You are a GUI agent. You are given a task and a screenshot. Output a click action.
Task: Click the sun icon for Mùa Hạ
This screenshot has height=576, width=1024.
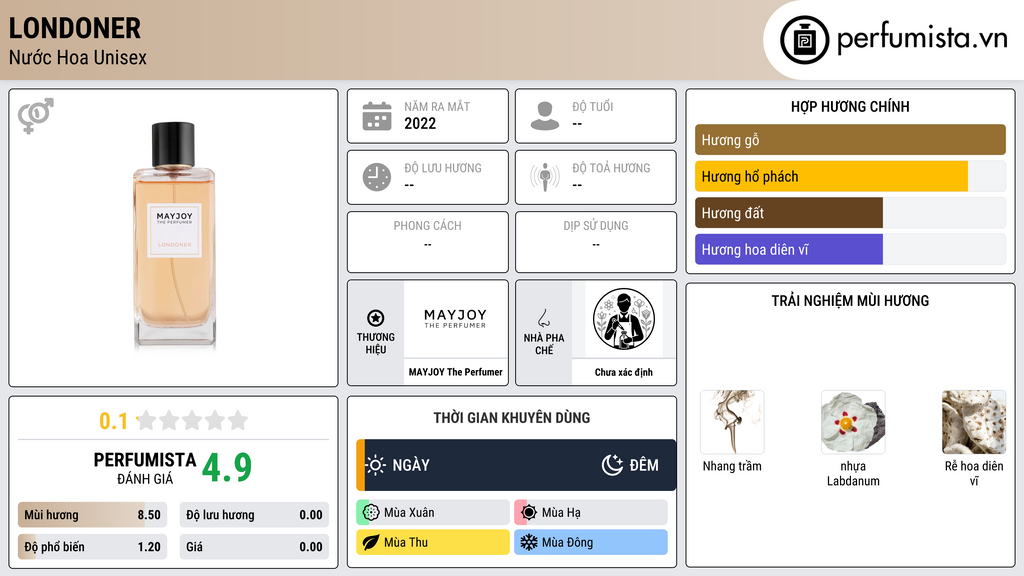pos(529,513)
